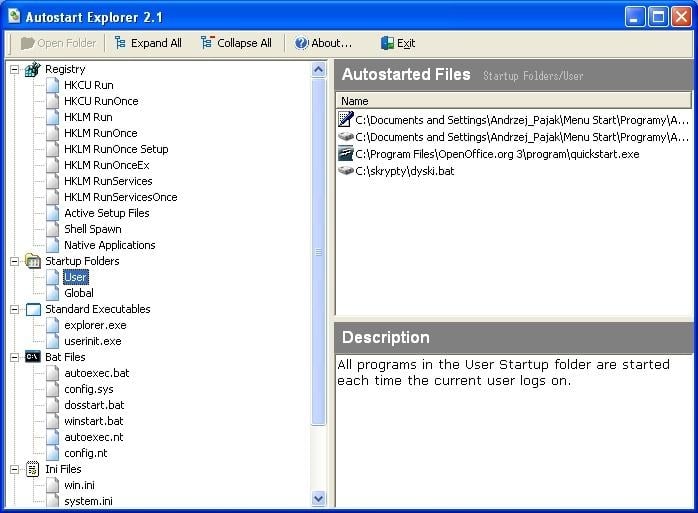Select HKLM RunOnceEx item
The image size is (698, 513).
pos(107,165)
